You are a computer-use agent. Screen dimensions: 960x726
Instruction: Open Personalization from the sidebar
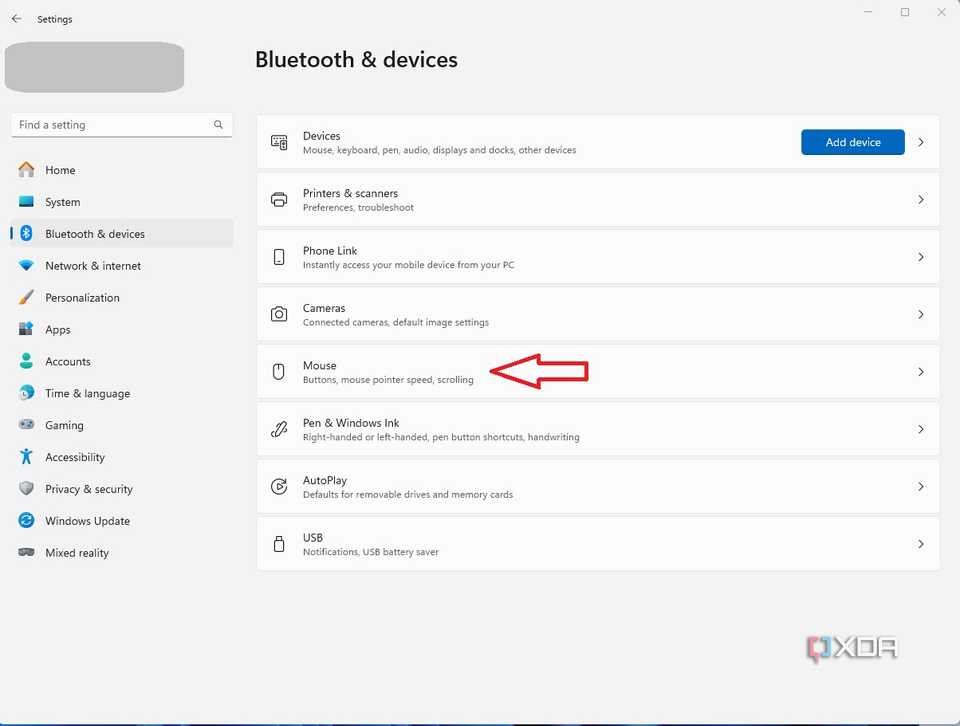coord(122,298)
